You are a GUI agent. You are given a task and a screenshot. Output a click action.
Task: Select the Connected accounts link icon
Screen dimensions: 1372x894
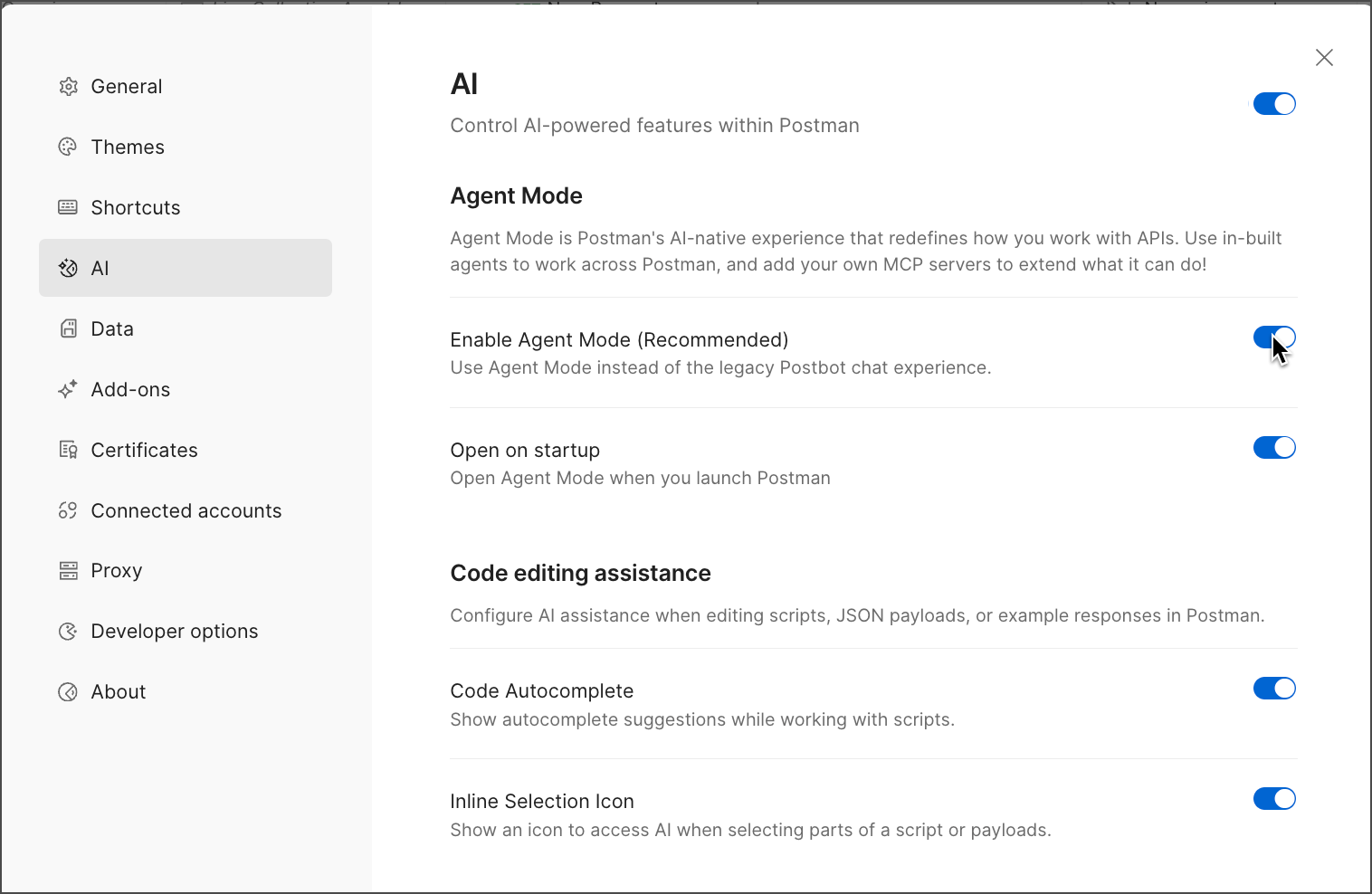tap(68, 510)
